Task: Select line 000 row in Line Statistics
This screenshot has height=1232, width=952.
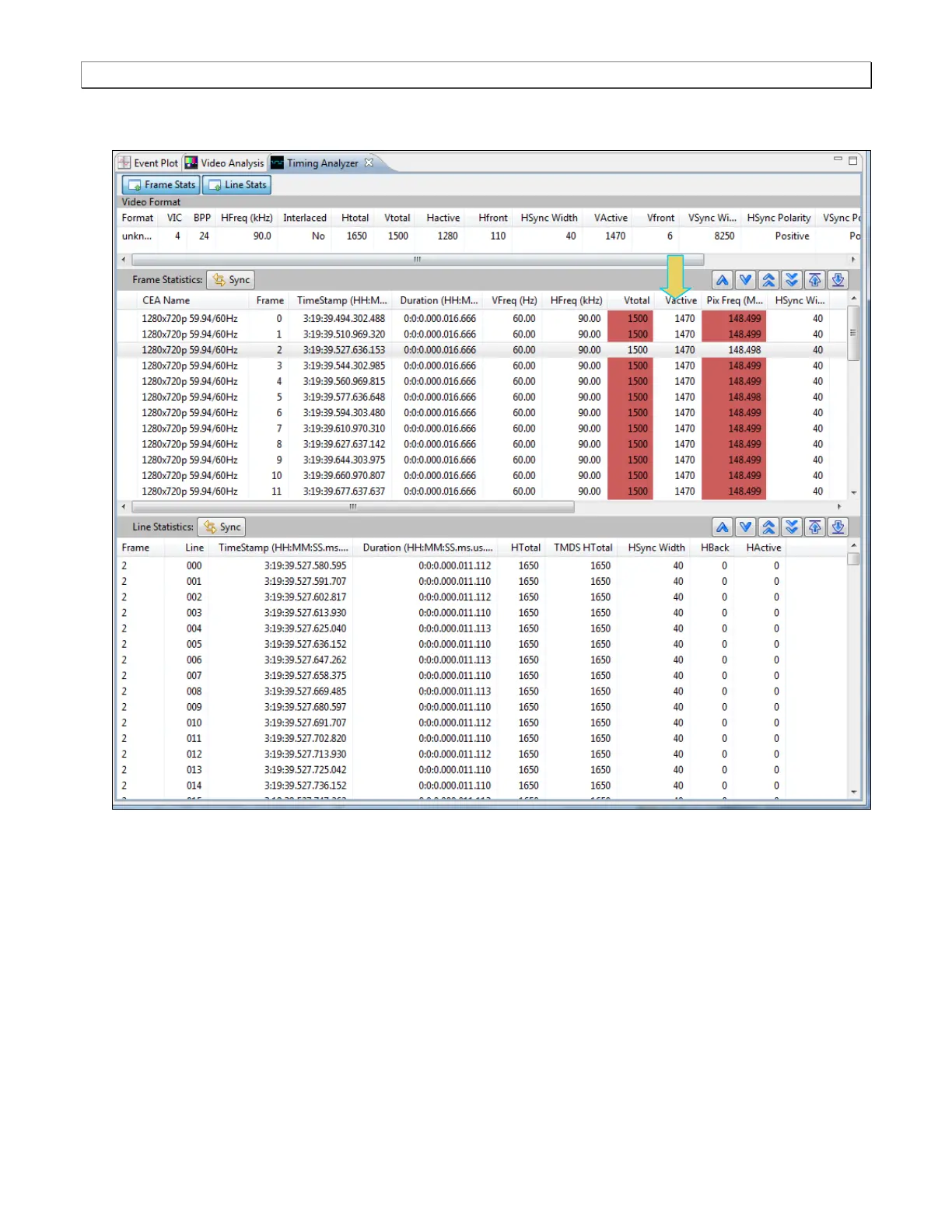Action: 481,566
